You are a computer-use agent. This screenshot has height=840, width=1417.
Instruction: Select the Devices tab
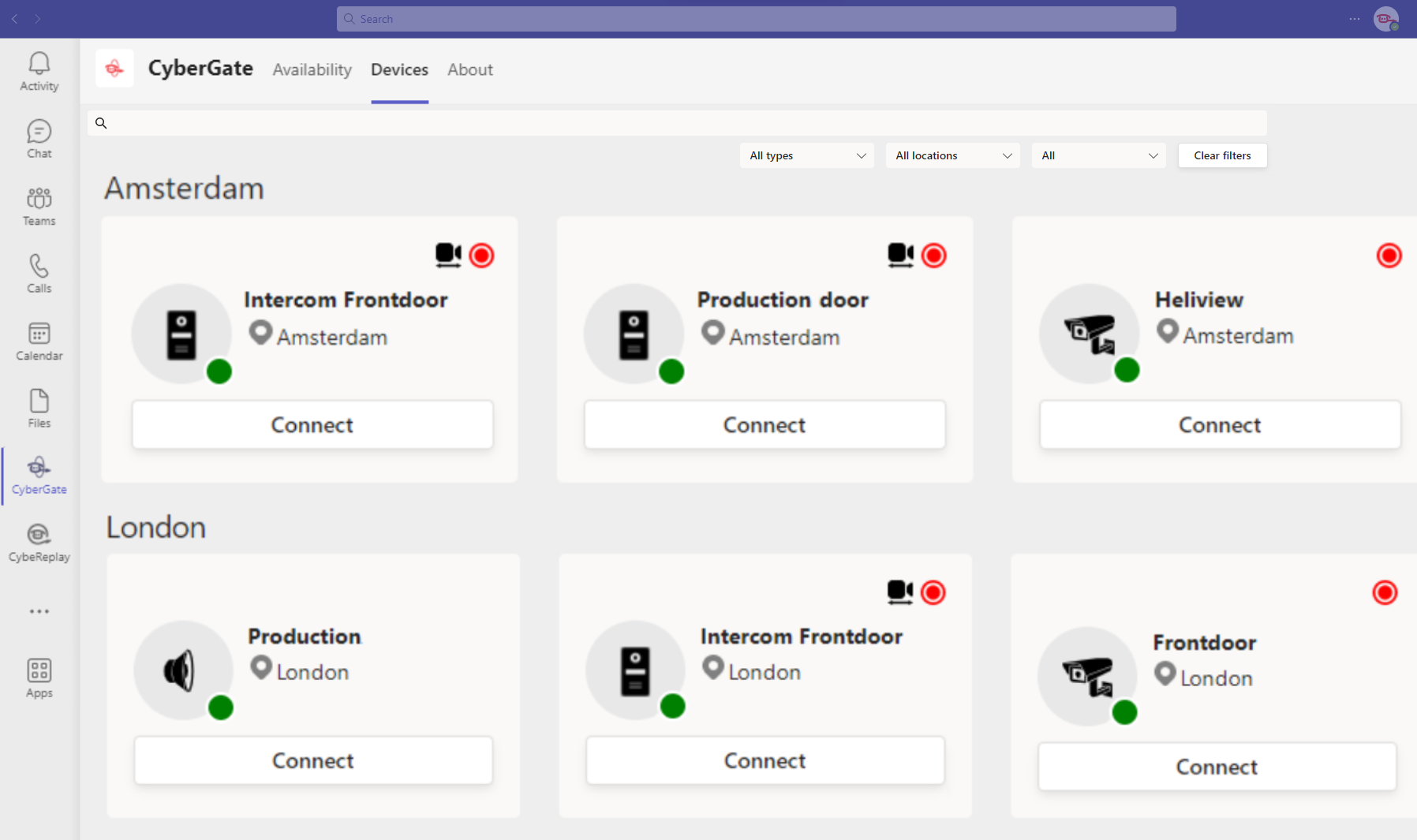(400, 69)
